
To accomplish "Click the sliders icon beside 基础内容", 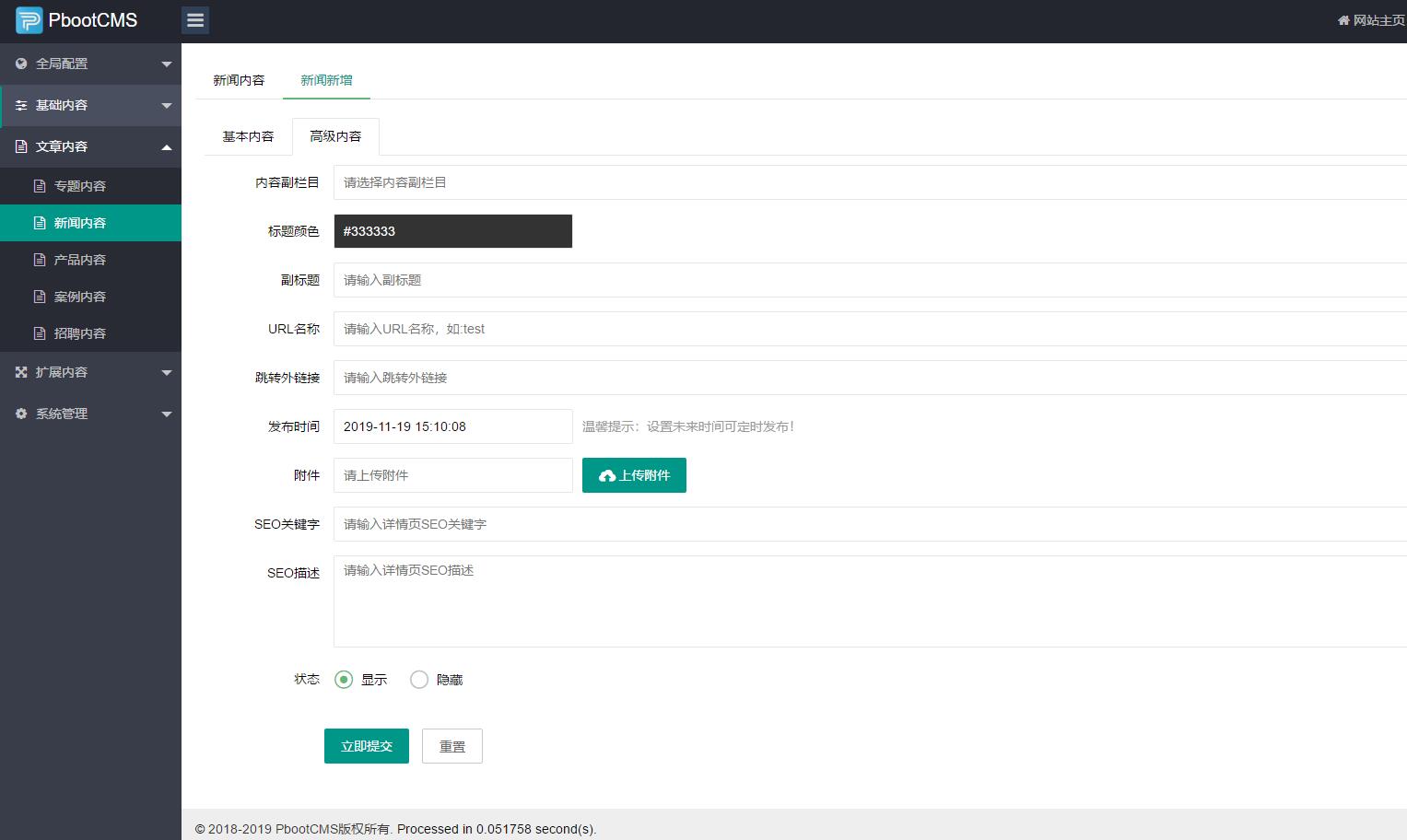I will coord(21,105).
